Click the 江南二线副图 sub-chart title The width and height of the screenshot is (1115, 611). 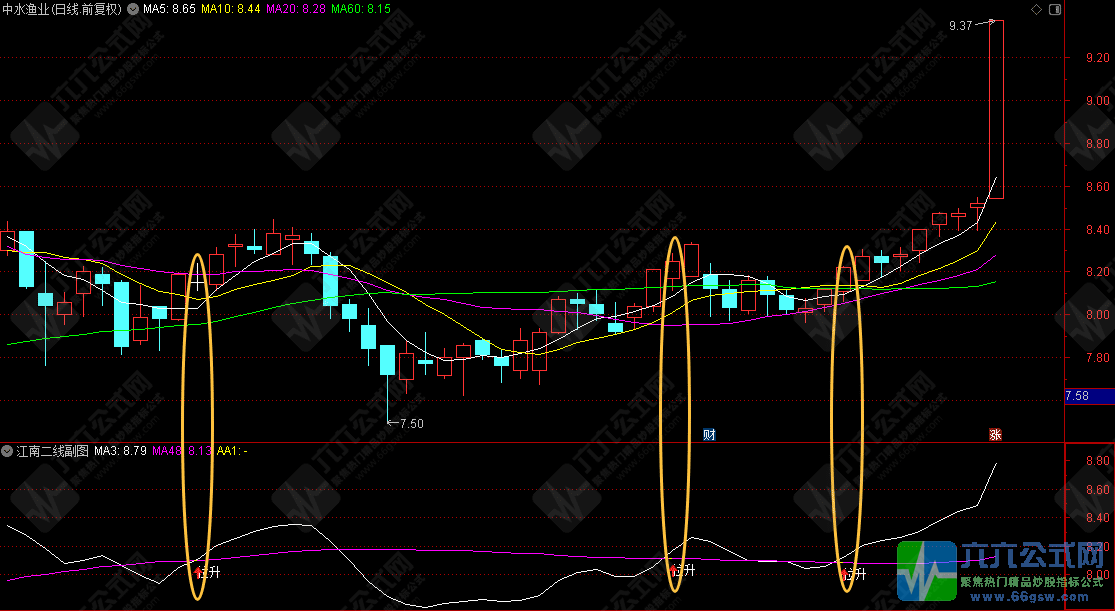[x=52, y=452]
